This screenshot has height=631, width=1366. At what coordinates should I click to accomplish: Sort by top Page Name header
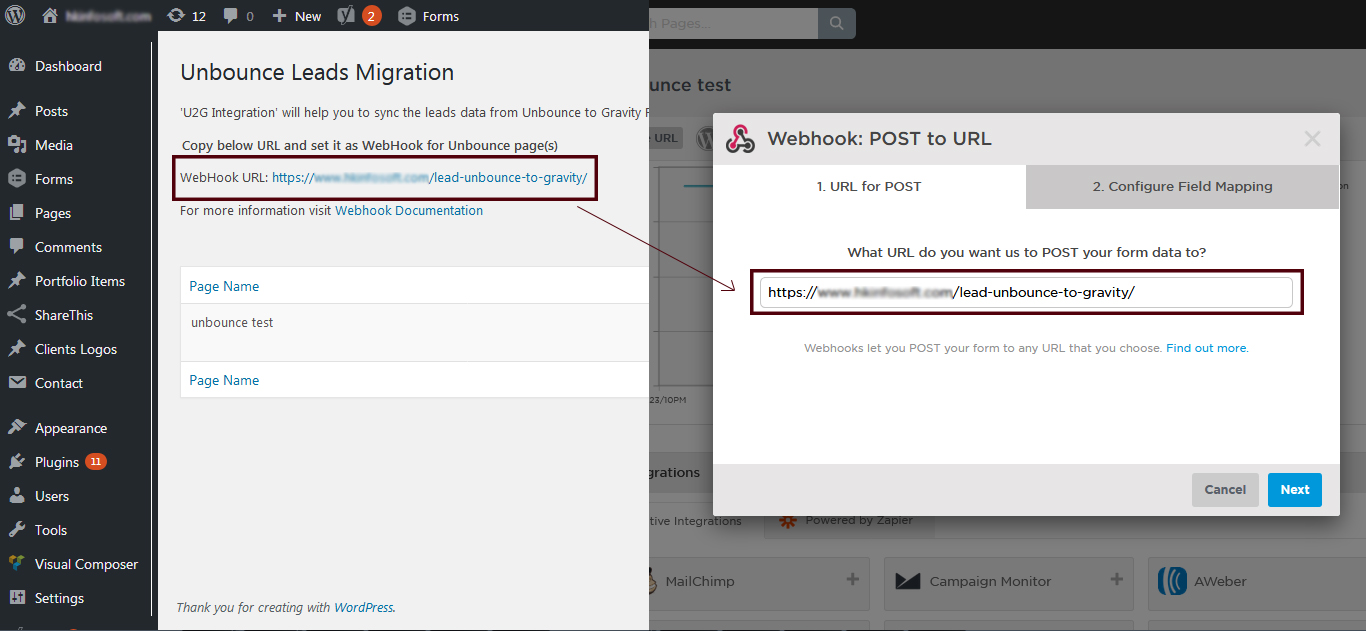(x=224, y=286)
